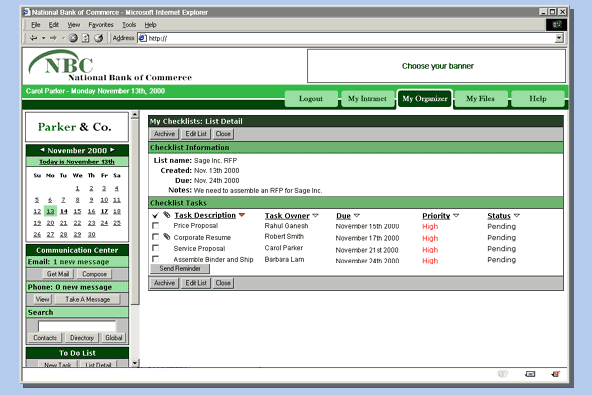Click the paperclip icon beside Corporate Resume
The width and height of the screenshot is (592, 395).
click(166, 237)
